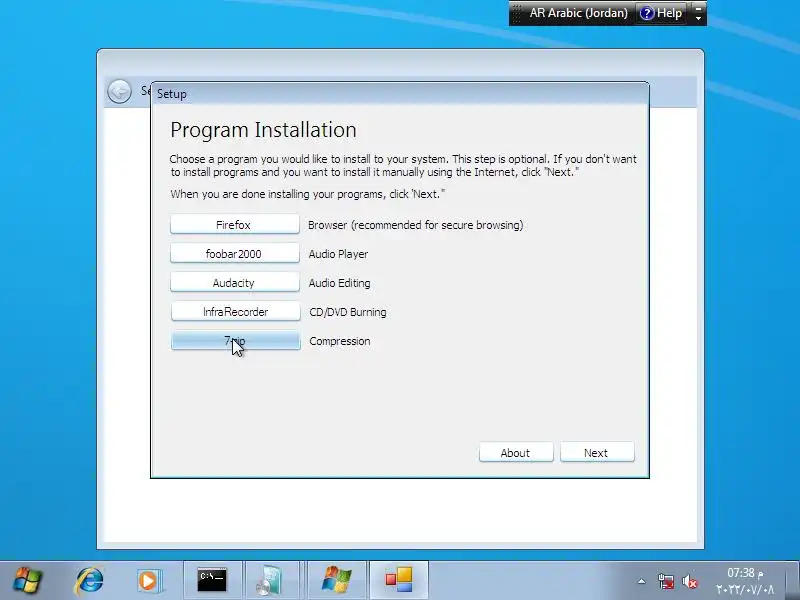This screenshot has width=800, height=600.
Task: Click the Setup window title text
Action: tap(171, 94)
